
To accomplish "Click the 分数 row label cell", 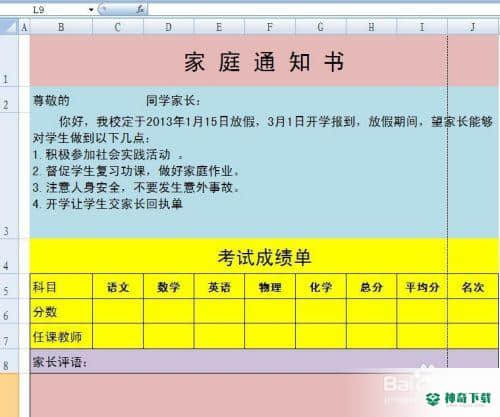I will click(61, 311).
